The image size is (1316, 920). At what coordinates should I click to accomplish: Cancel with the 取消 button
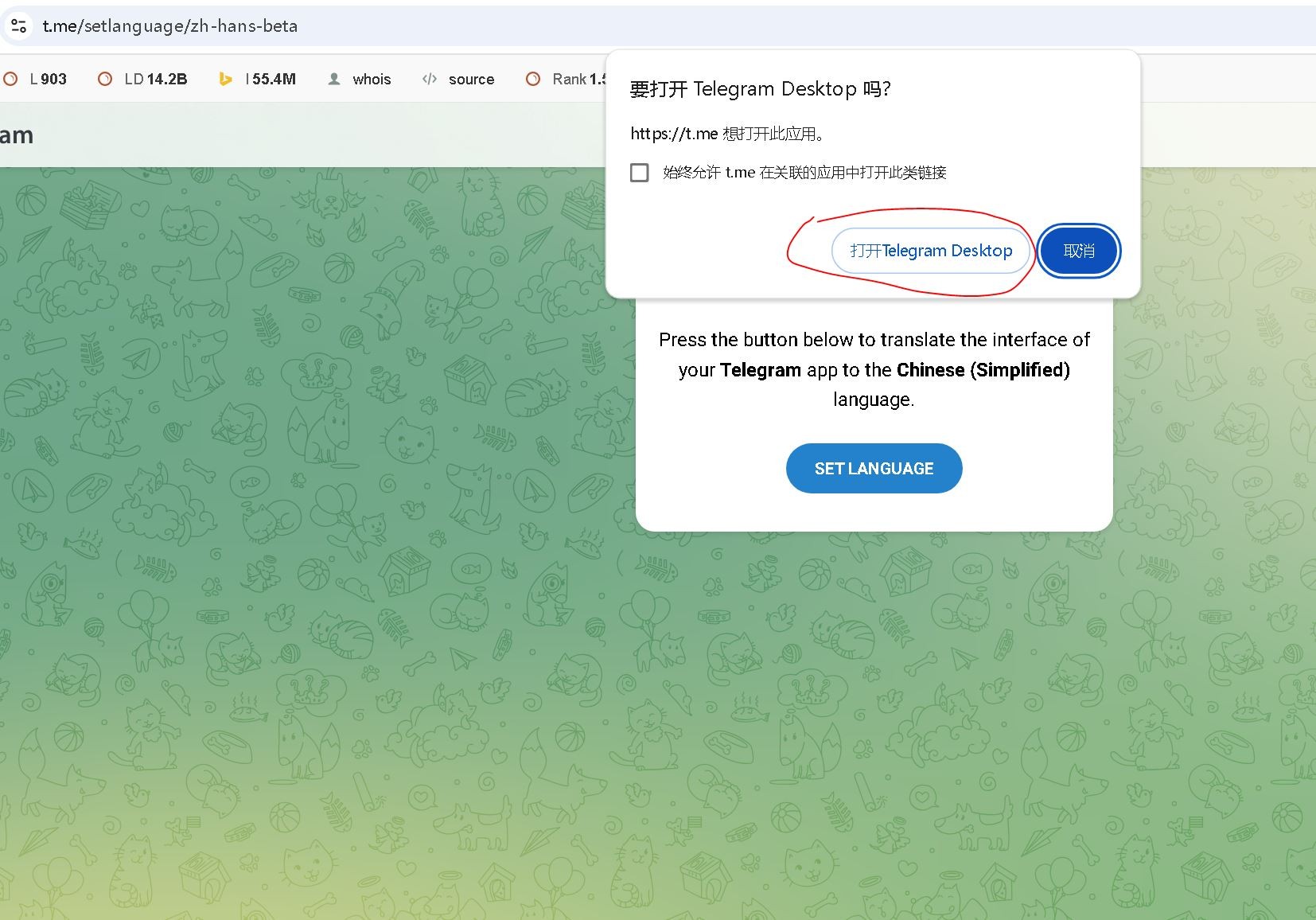click(x=1079, y=251)
